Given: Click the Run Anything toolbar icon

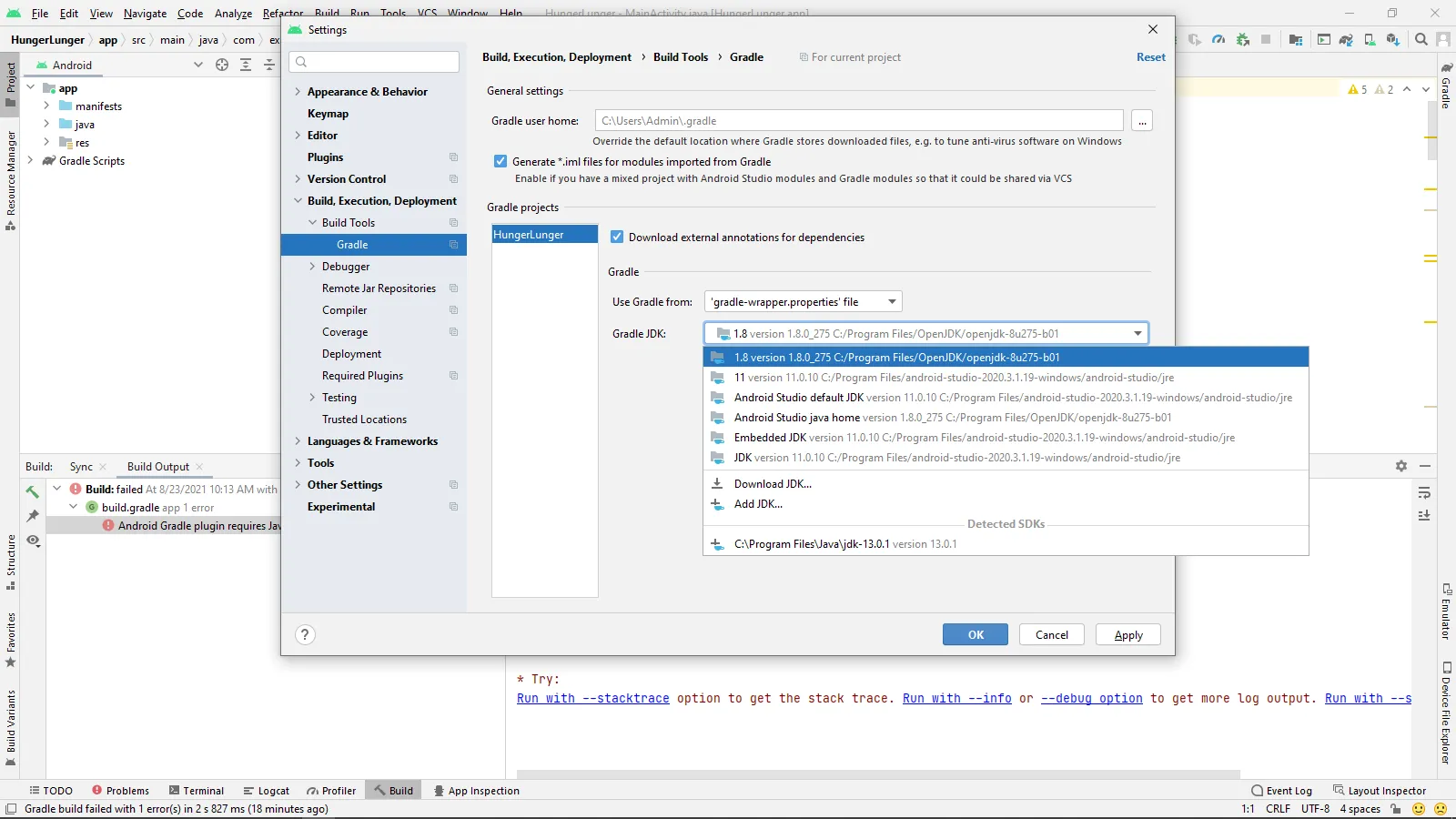Looking at the screenshot, I should click(1323, 40).
